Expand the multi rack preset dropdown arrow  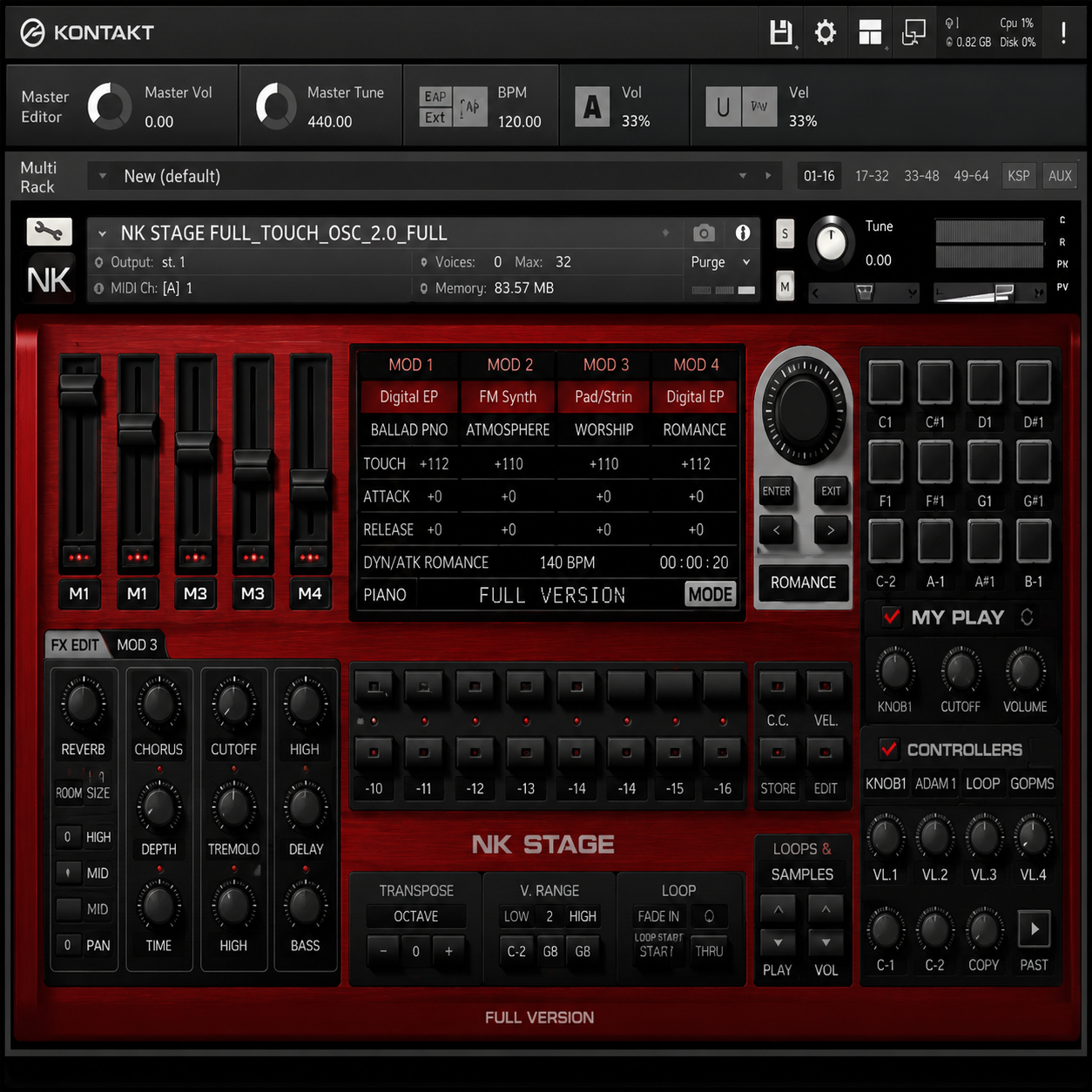(103, 176)
